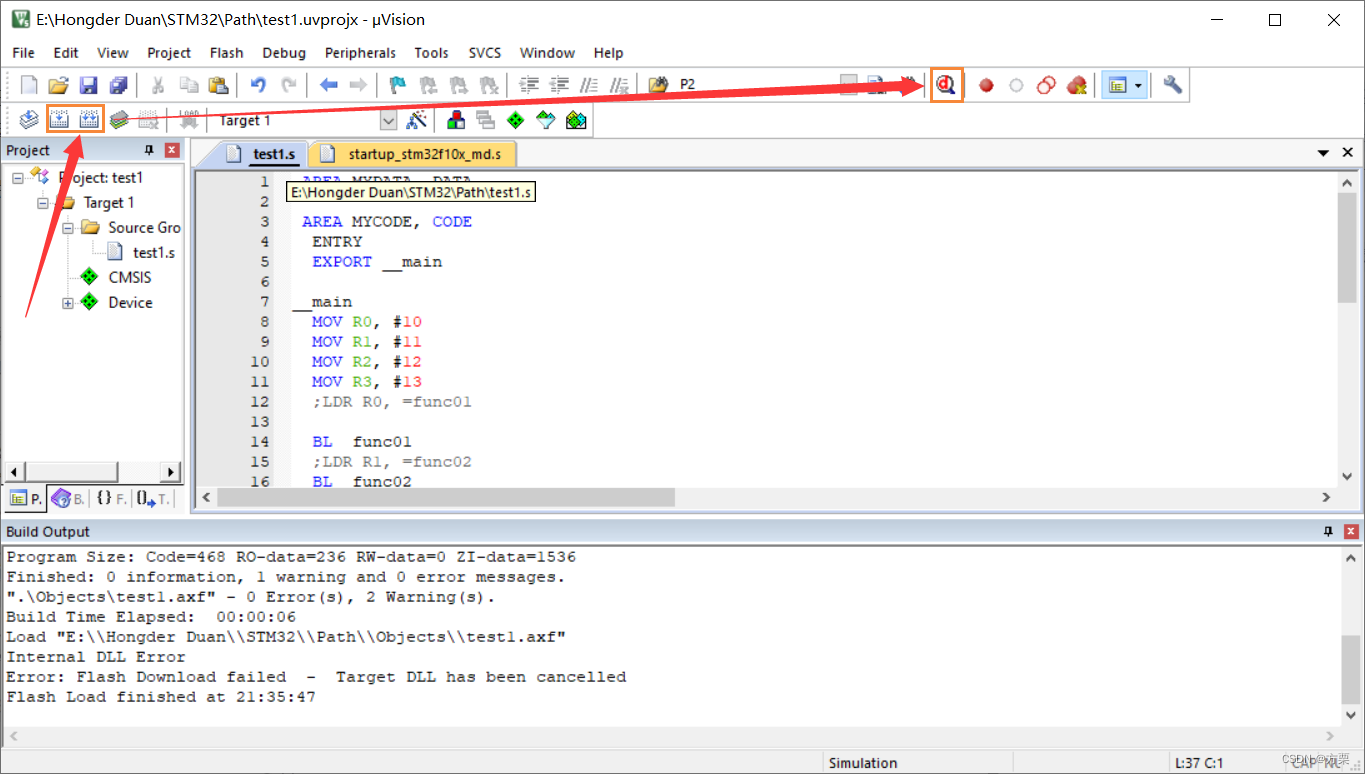The height and width of the screenshot is (774, 1365).
Task: Create a new file with the toolbar icon
Action: 29,85
